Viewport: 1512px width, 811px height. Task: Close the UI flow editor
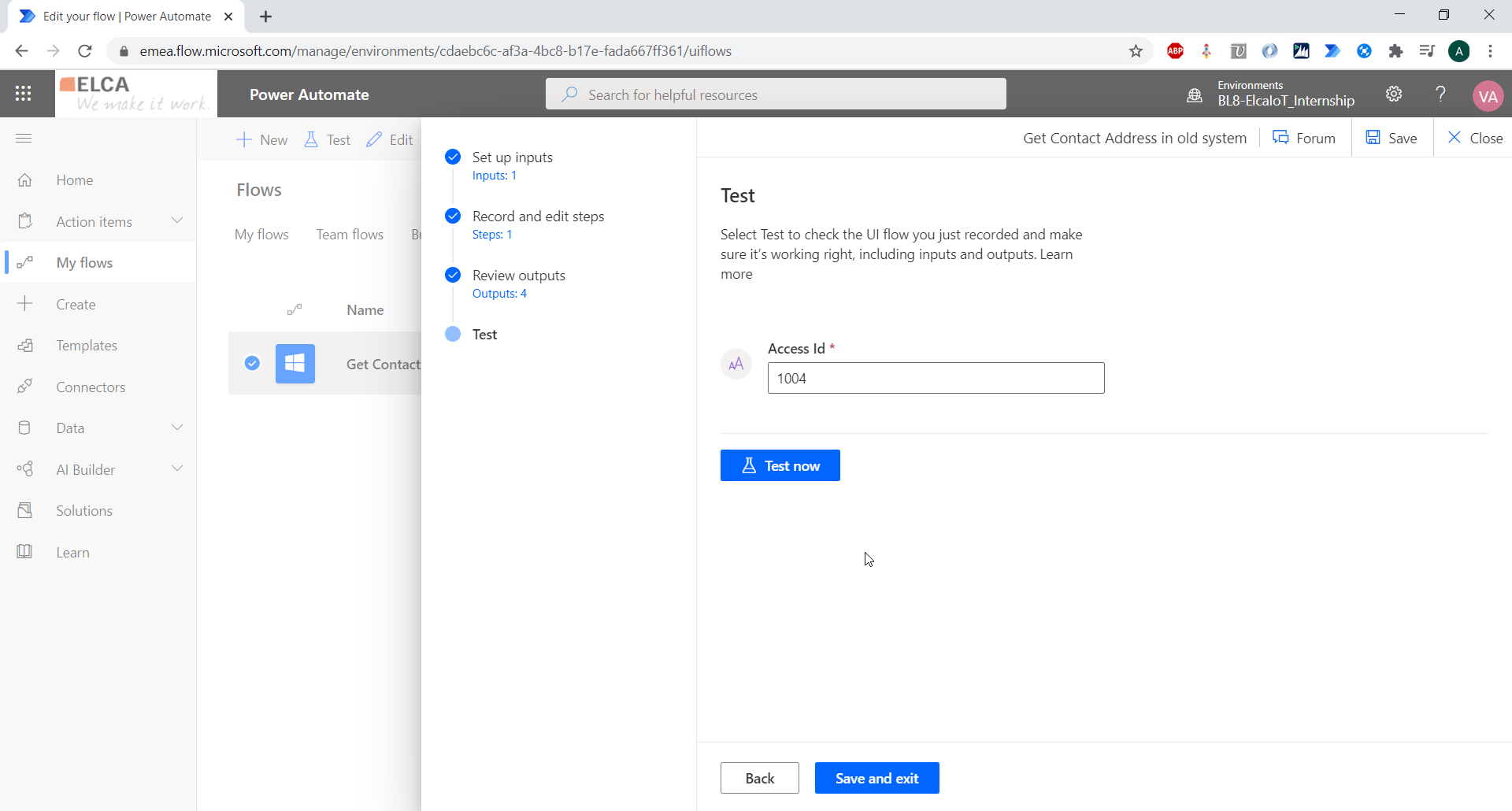[1475, 138]
